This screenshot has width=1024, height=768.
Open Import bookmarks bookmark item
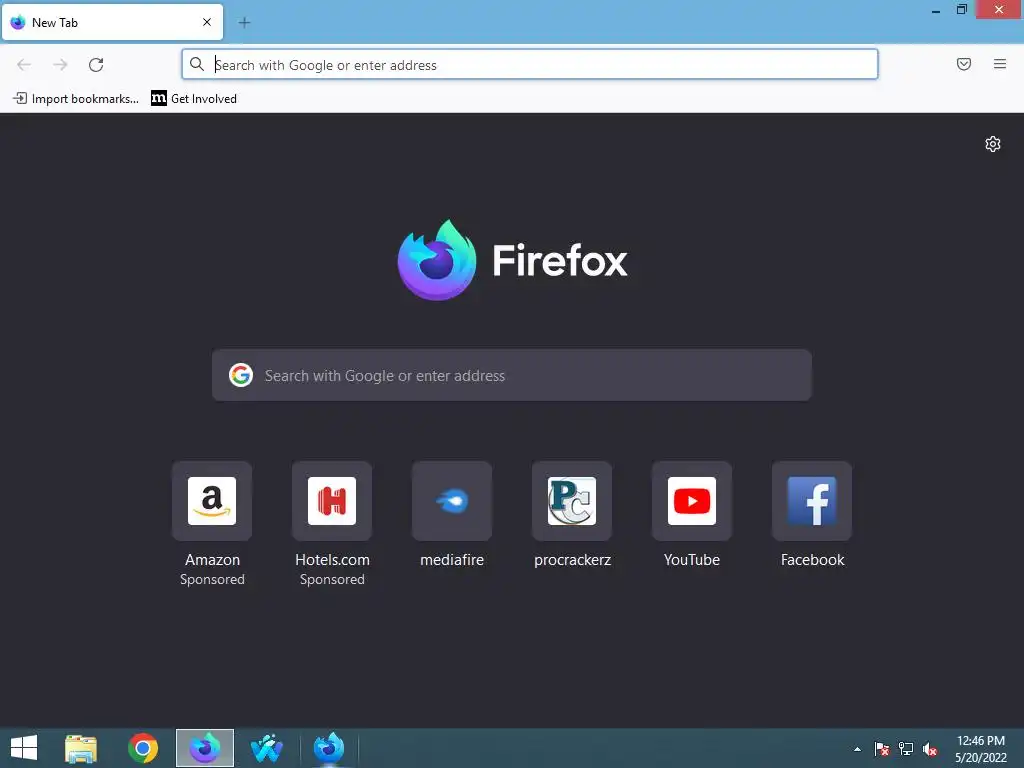click(76, 99)
